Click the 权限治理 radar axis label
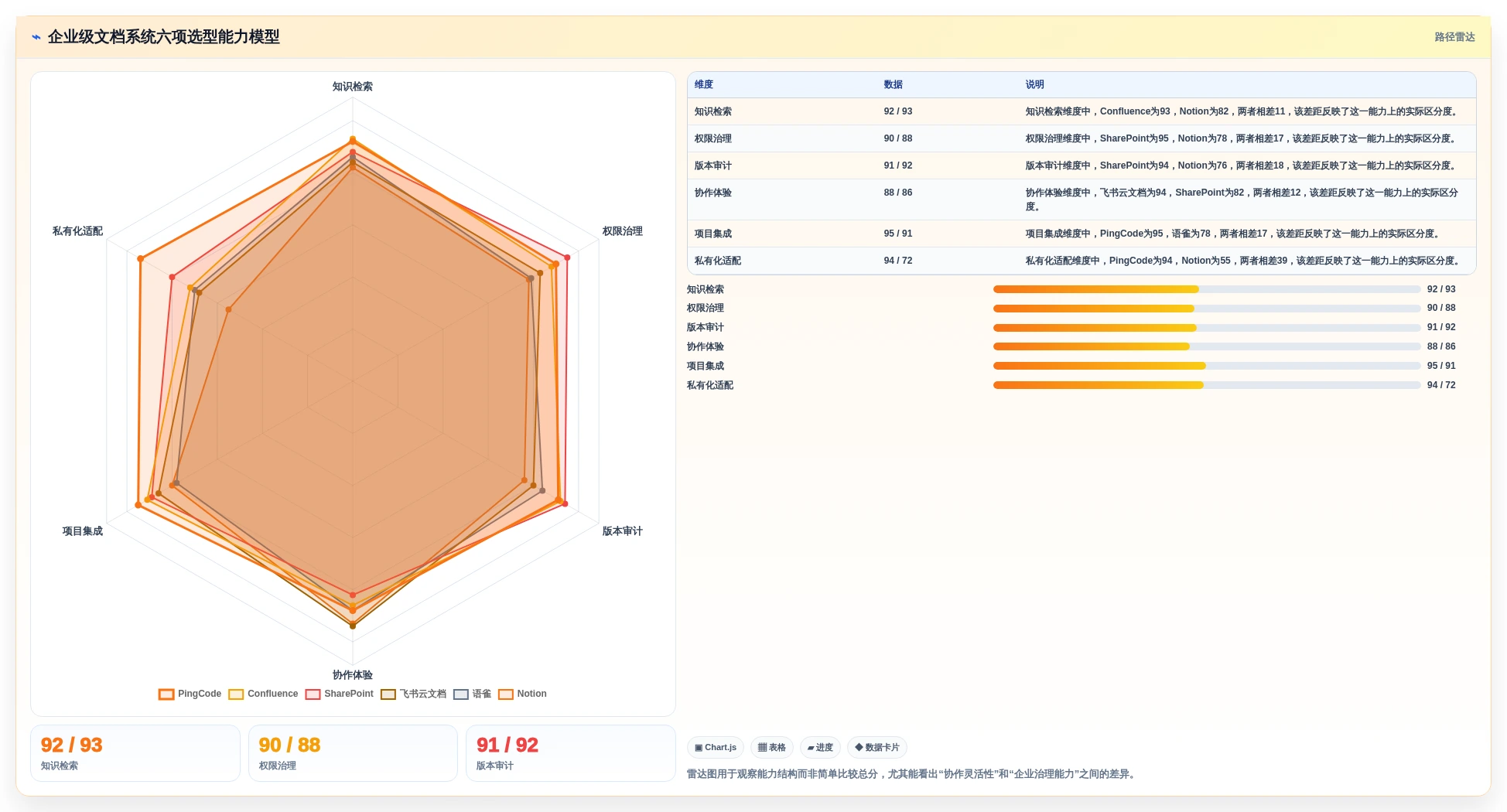The width and height of the screenshot is (1507, 812). tap(623, 231)
